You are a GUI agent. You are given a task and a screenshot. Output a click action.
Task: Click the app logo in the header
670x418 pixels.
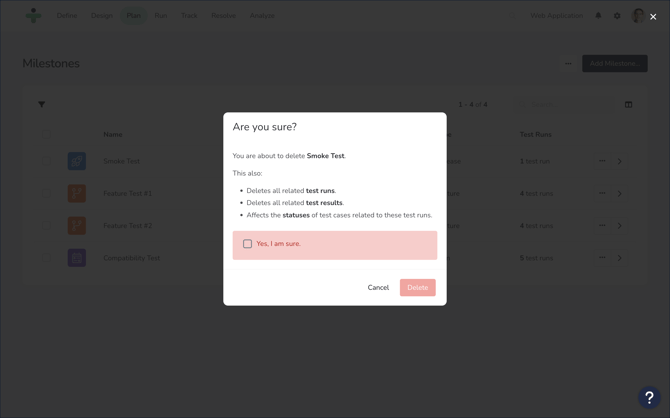tap(34, 16)
